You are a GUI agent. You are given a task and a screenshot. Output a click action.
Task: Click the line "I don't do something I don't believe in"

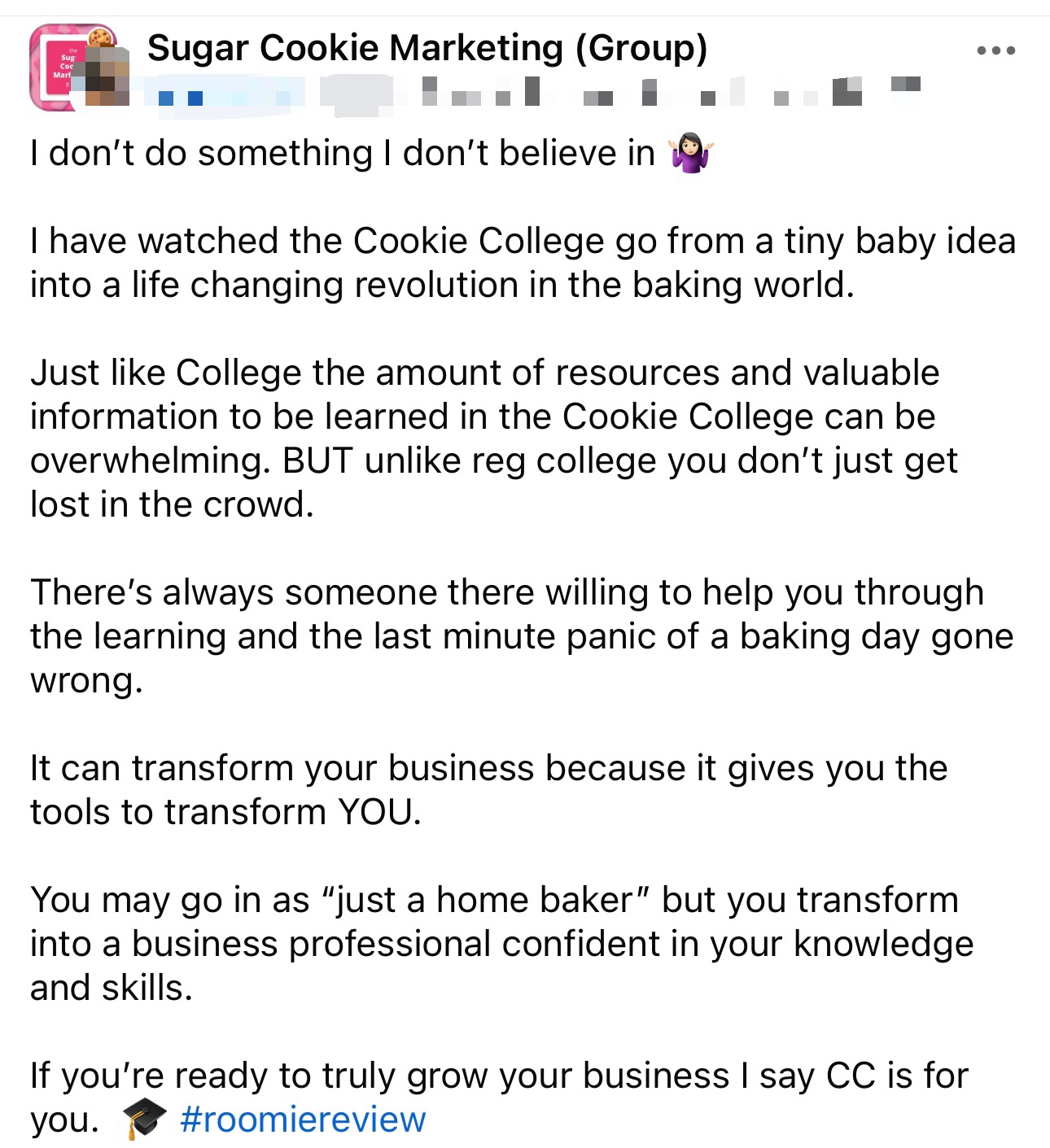pyautogui.click(x=342, y=154)
